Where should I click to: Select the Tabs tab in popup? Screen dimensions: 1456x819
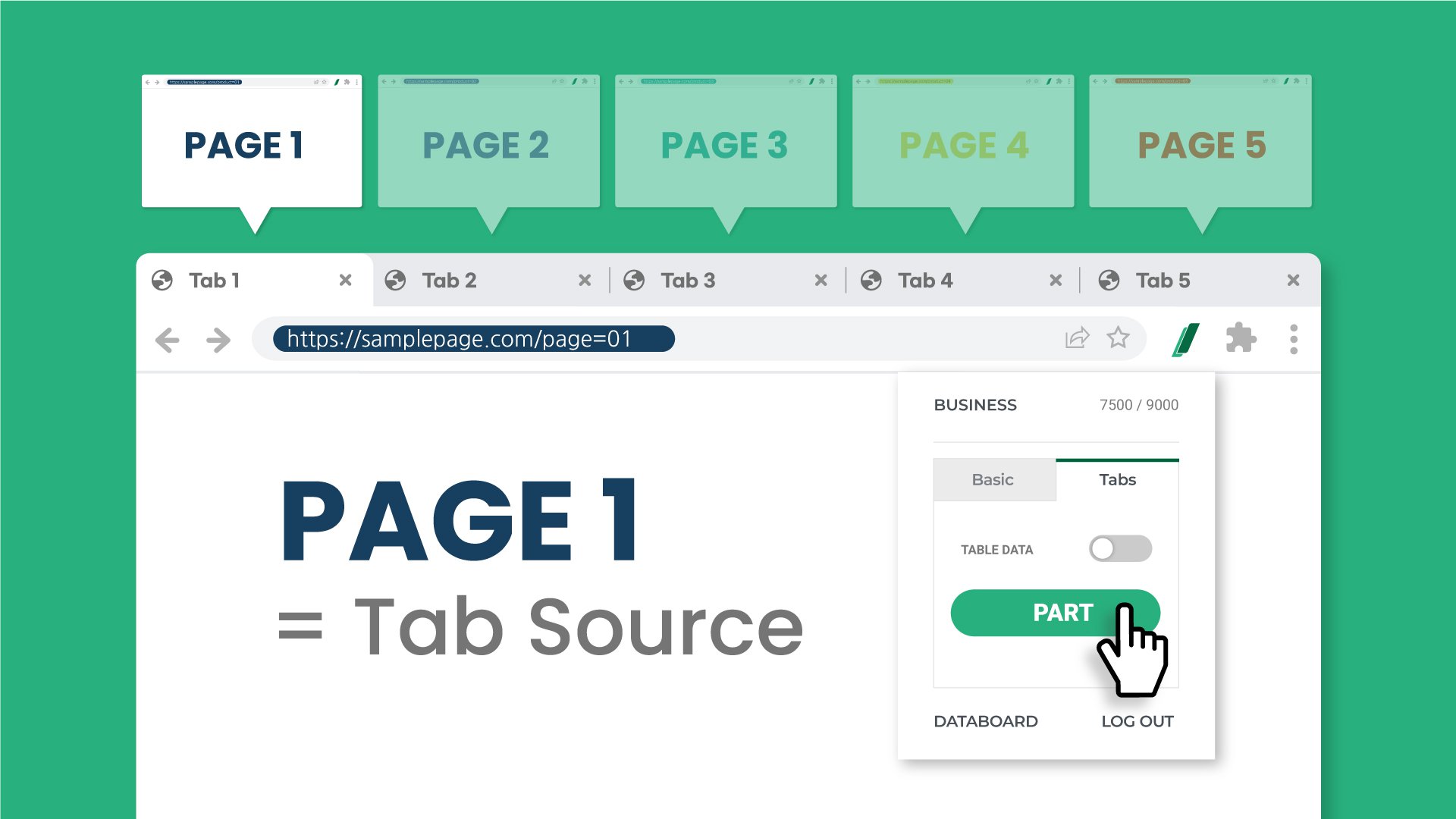point(1117,479)
